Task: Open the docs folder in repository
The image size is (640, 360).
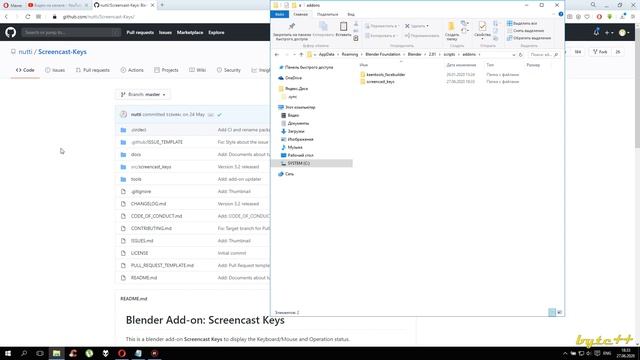Action: click(136, 155)
